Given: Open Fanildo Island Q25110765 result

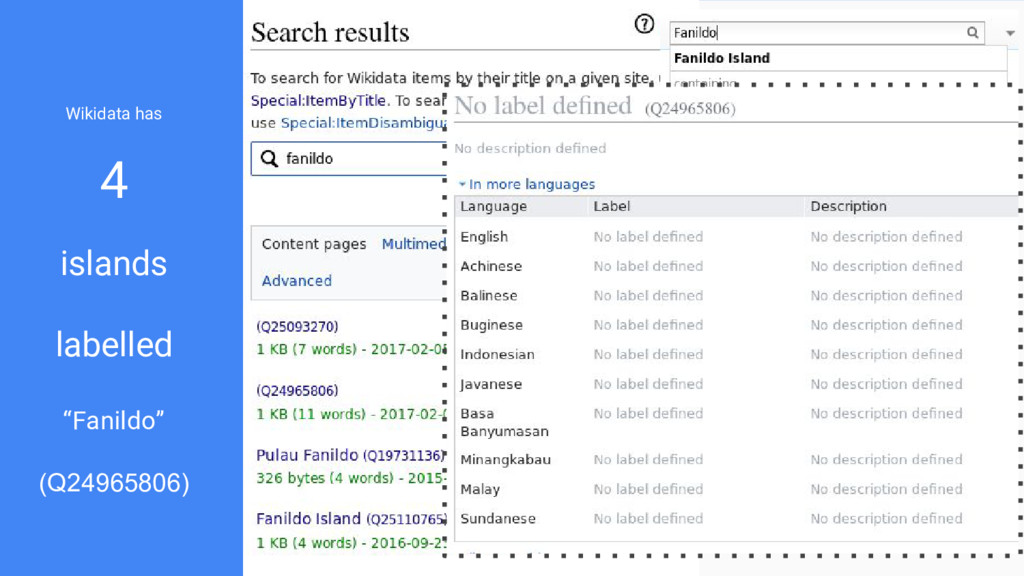Looking at the screenshot, I should coord(351,519).
